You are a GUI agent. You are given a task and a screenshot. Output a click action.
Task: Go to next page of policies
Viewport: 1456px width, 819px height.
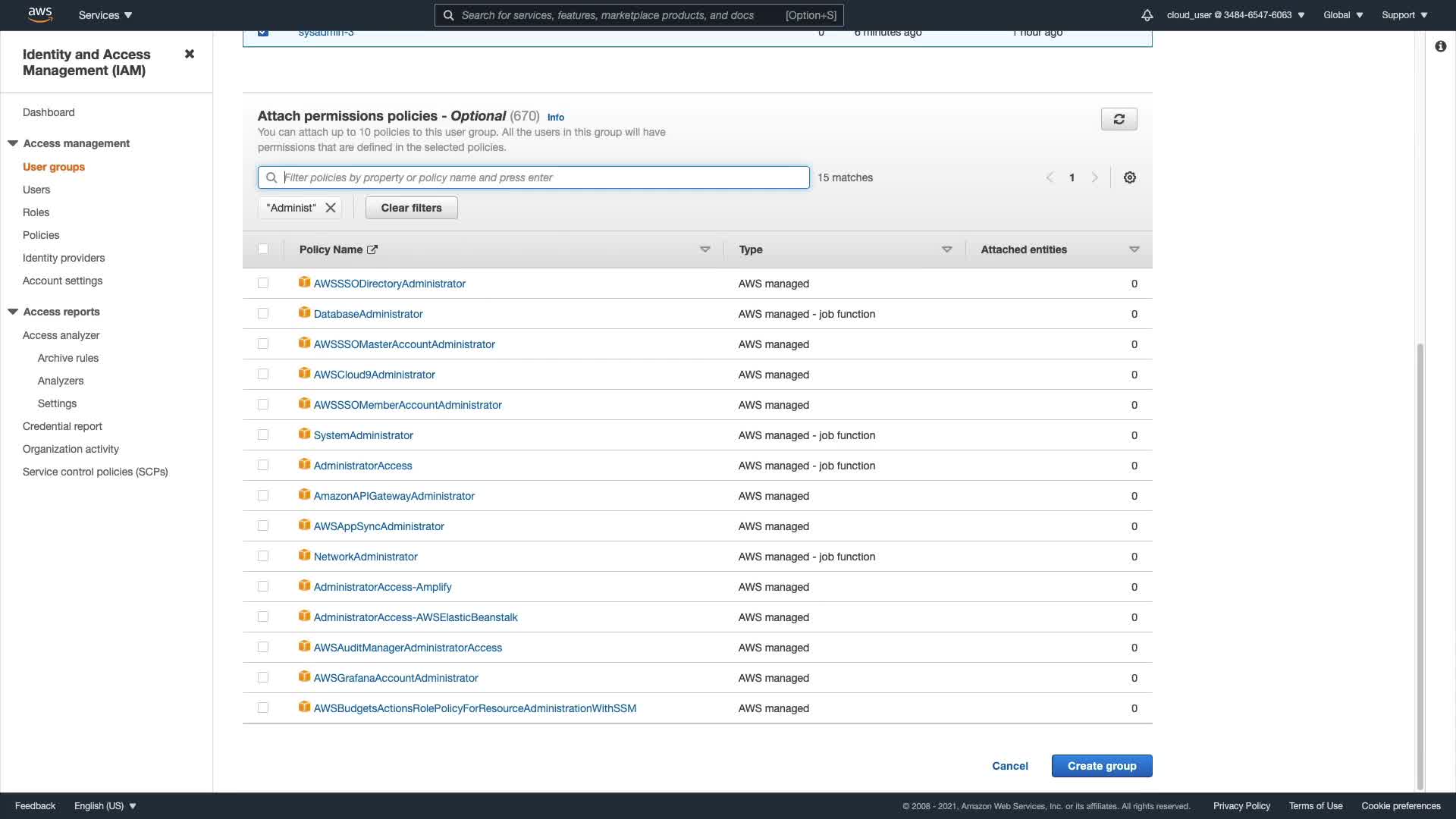click(x=1094, y=177)
